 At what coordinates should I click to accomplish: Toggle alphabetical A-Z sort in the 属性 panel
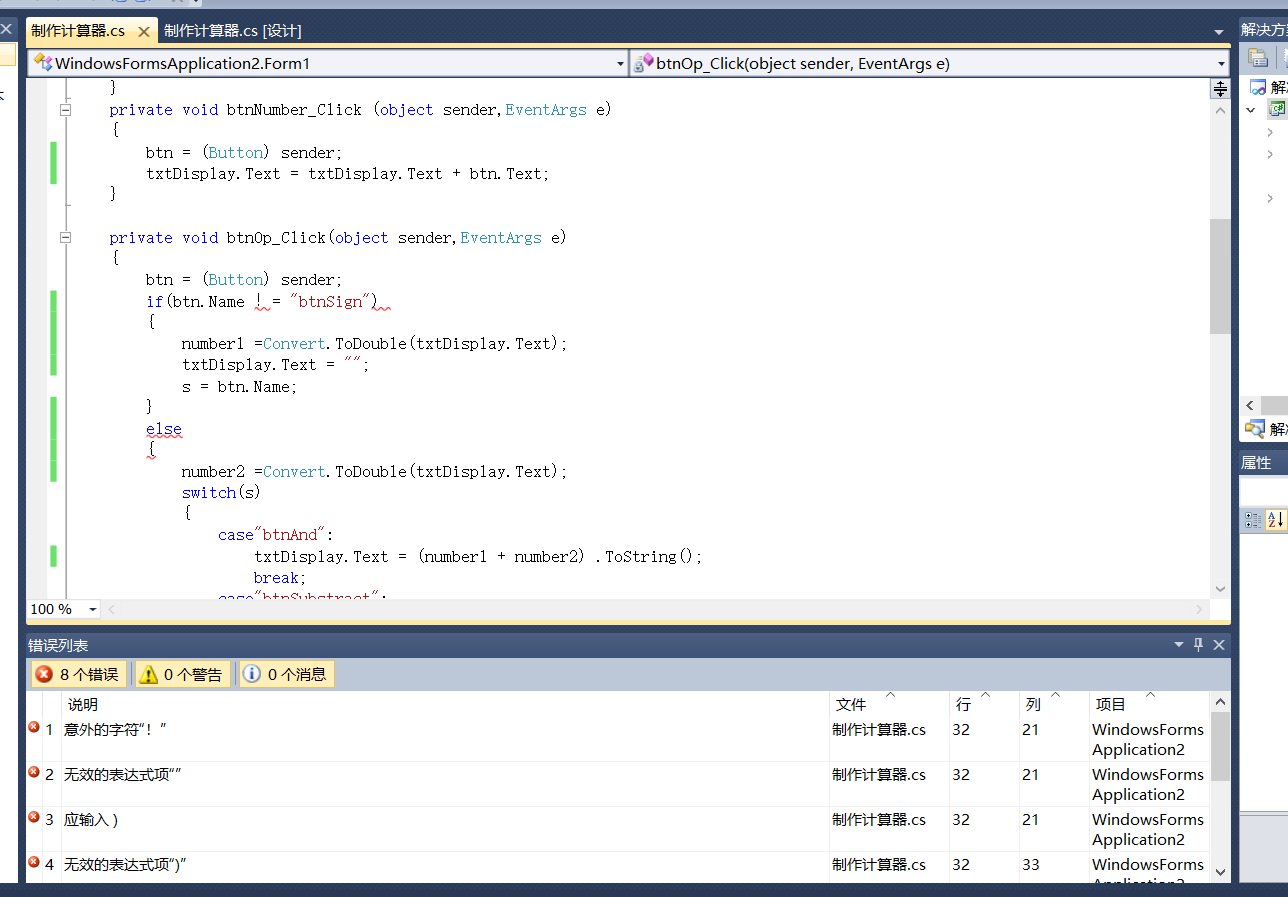1276,520
